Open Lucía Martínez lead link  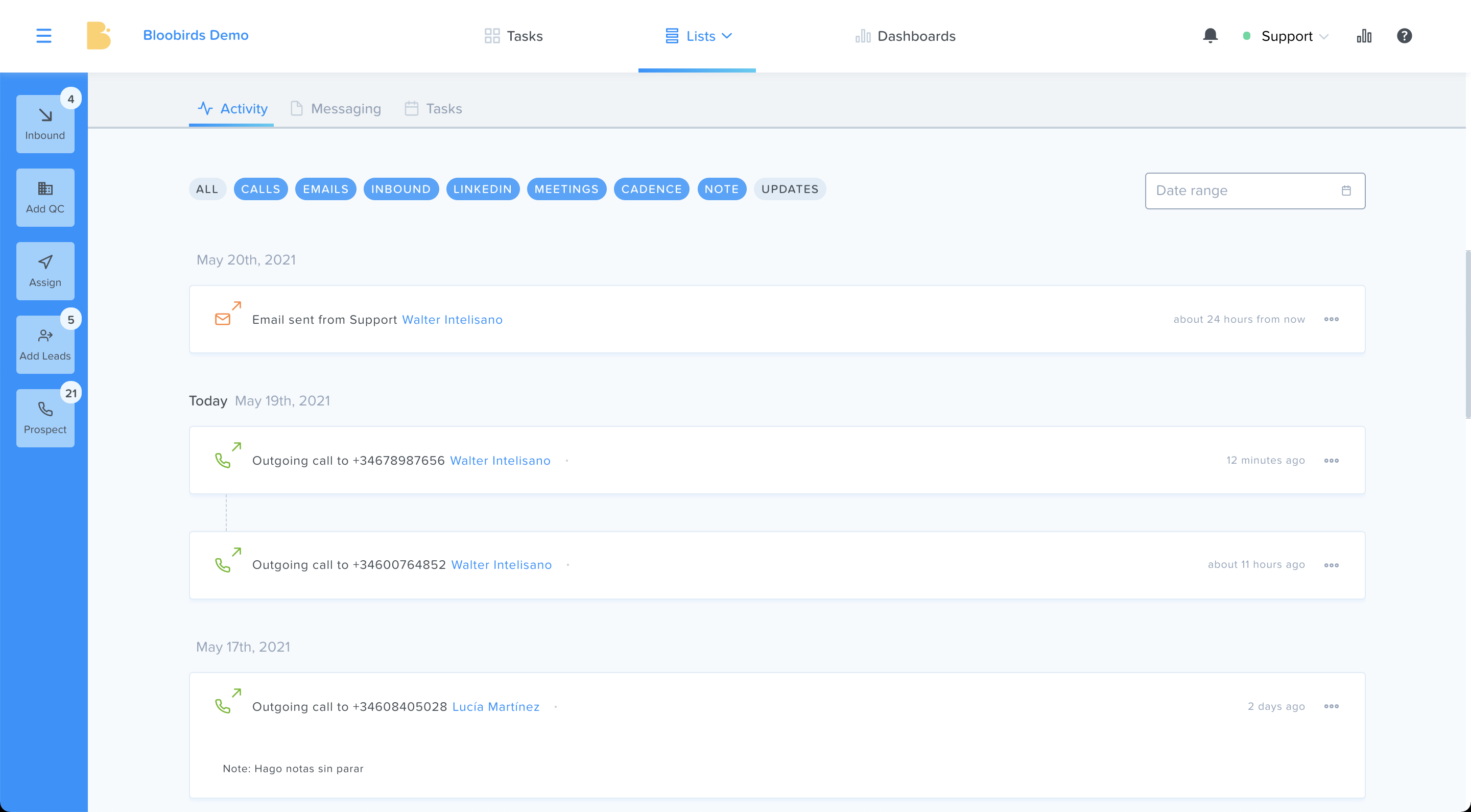click(495, 707)
